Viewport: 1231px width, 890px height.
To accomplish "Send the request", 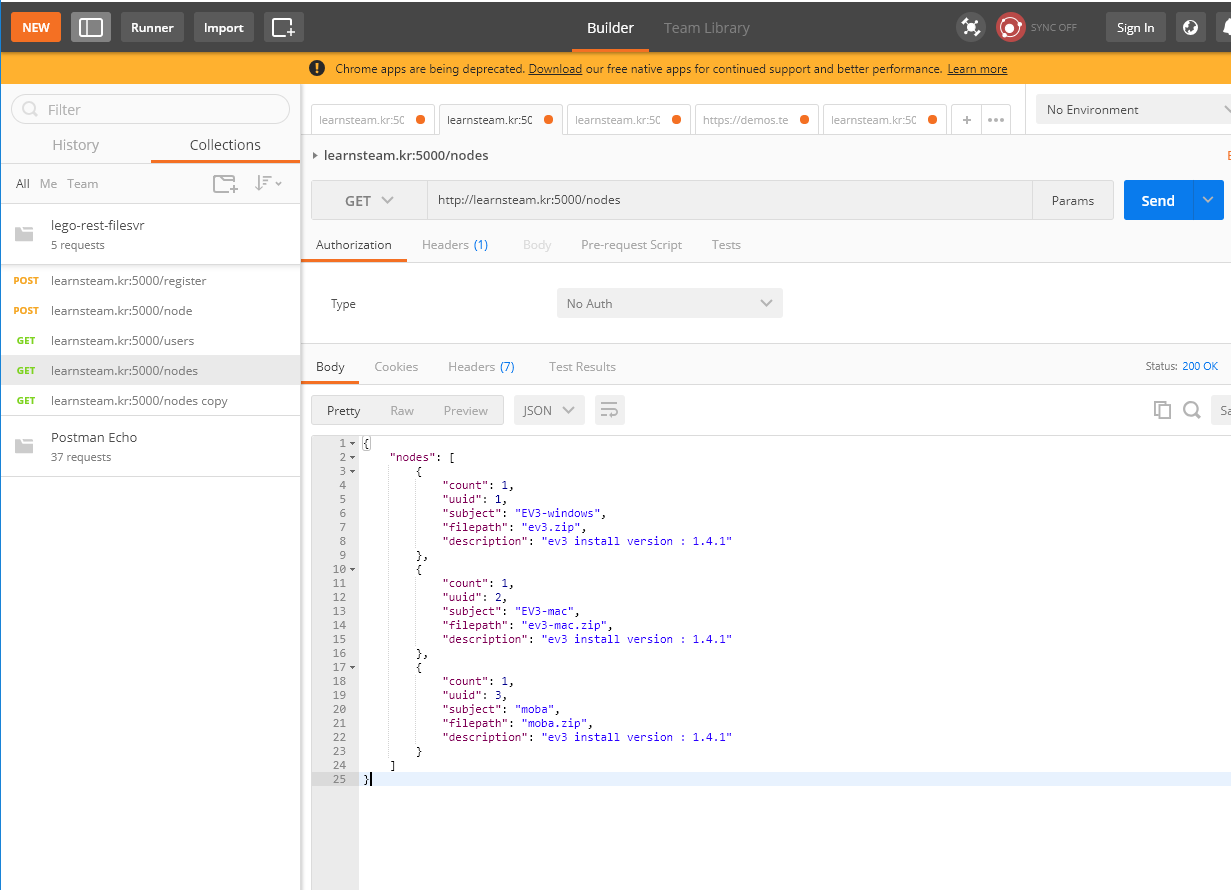I will (x=1157, y=201).
